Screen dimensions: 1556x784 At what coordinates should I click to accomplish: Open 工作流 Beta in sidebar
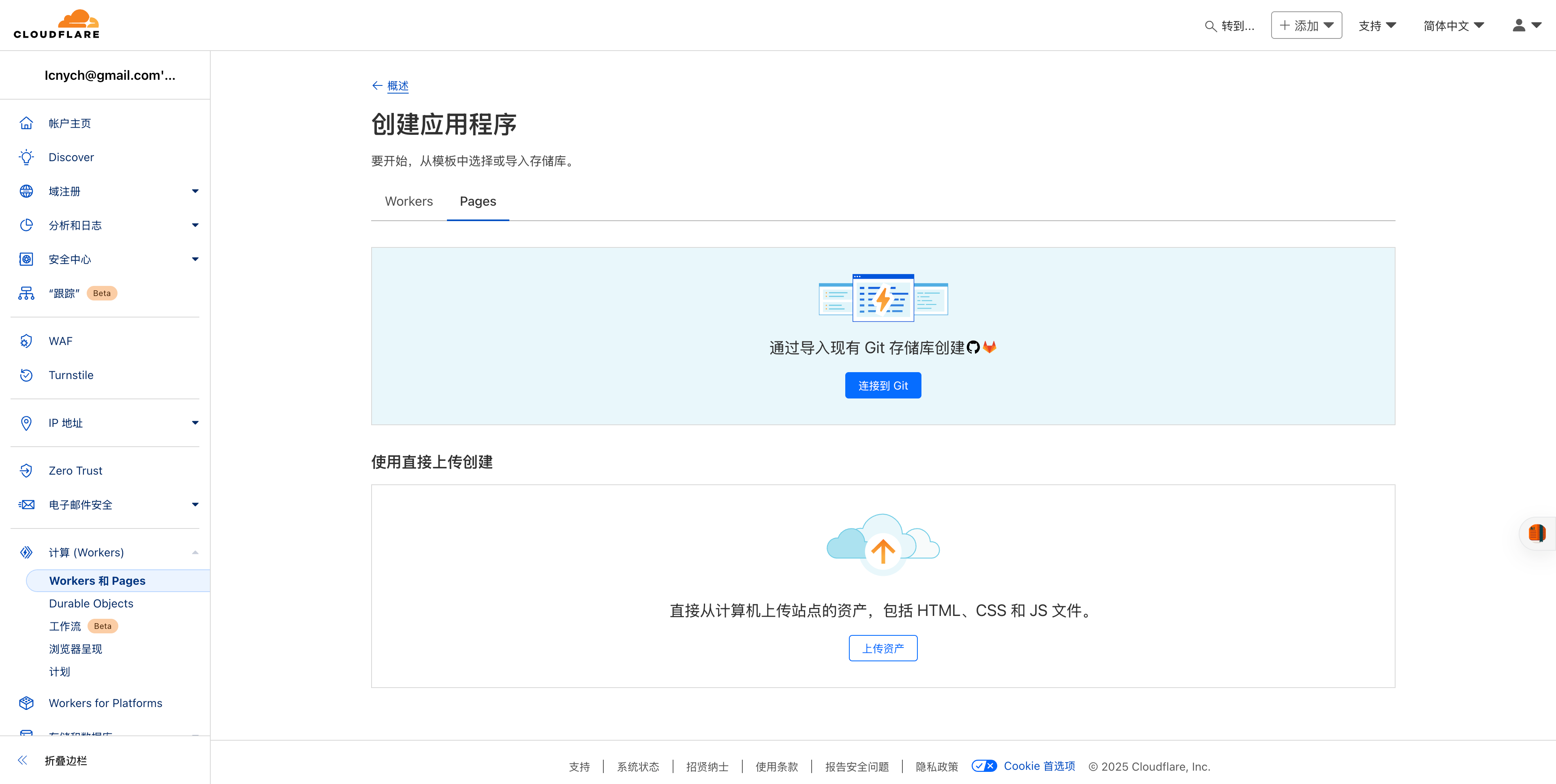point(83,626)
